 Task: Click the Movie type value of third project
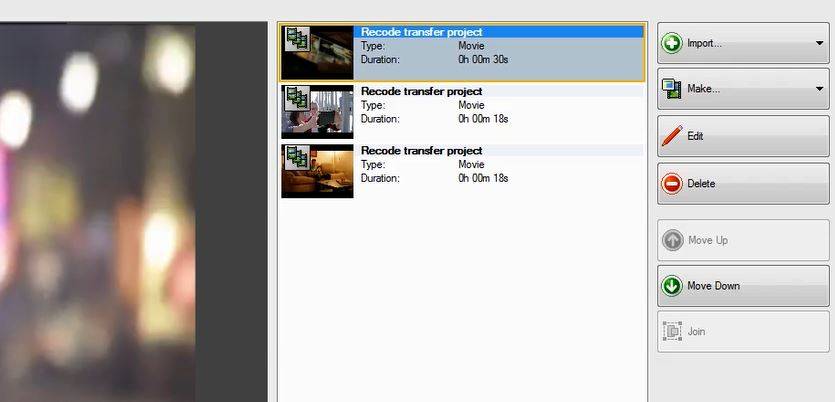click(471, 164)
